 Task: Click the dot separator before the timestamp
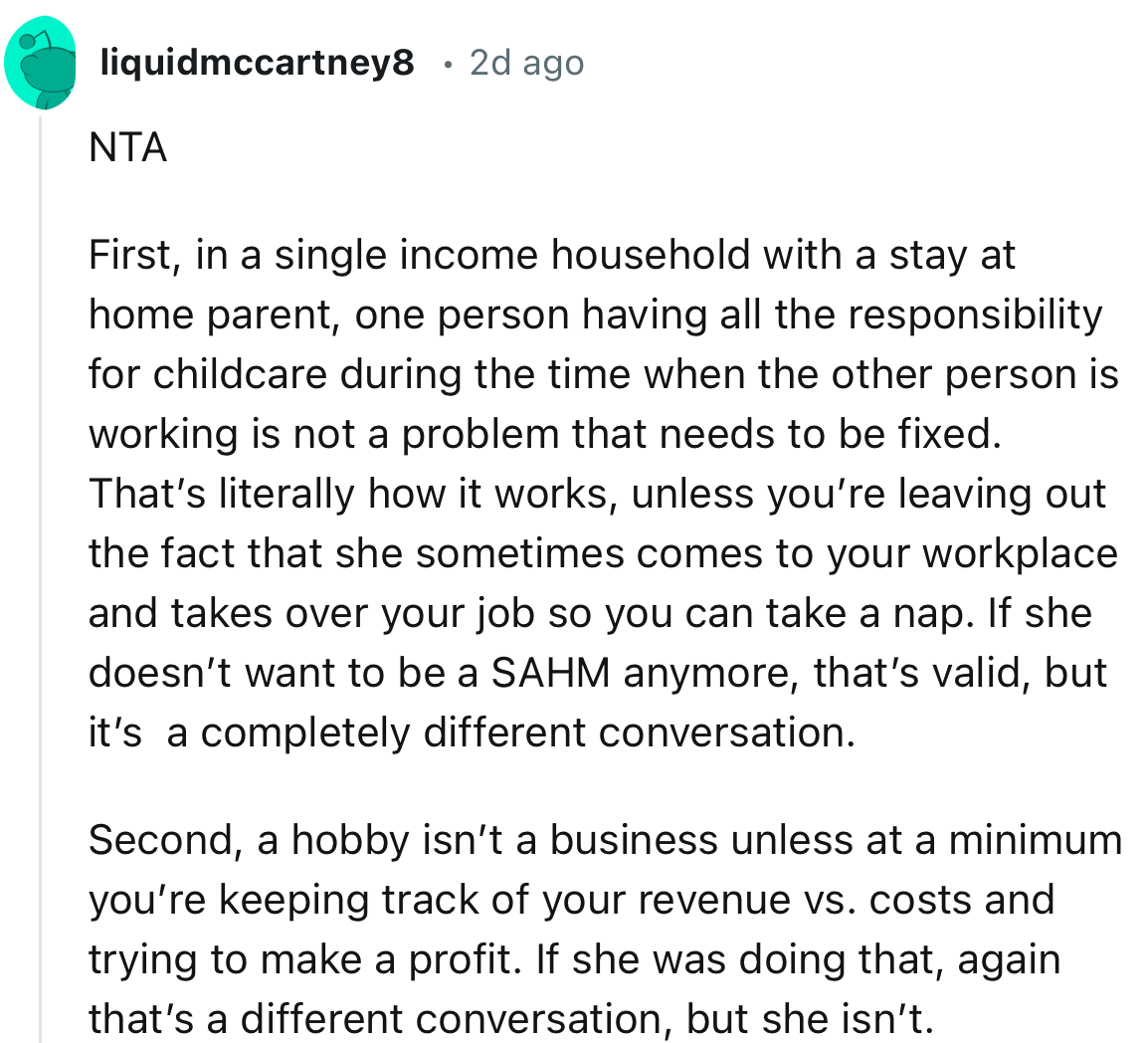click(x=449, y=66)
